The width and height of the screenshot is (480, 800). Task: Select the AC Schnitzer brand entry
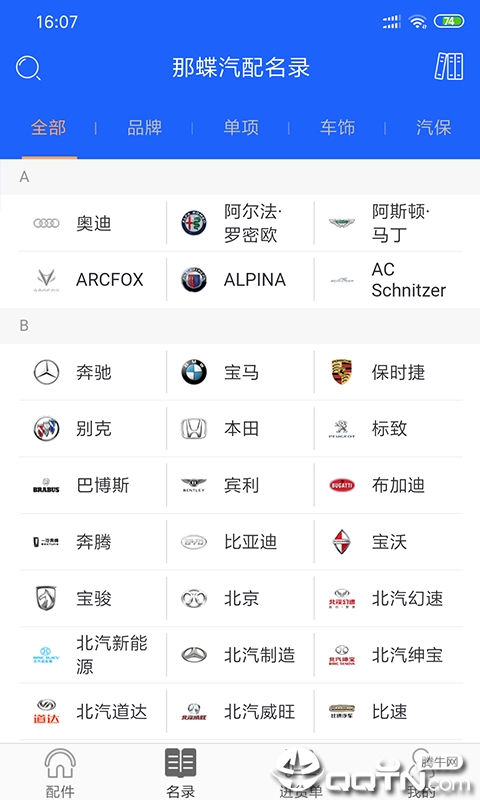389,280
